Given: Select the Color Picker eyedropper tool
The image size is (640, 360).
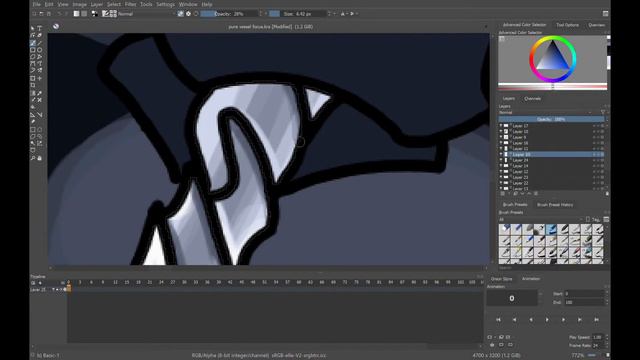Looking at the screenshot, I should pyautogui.click(x=40, y=93).
